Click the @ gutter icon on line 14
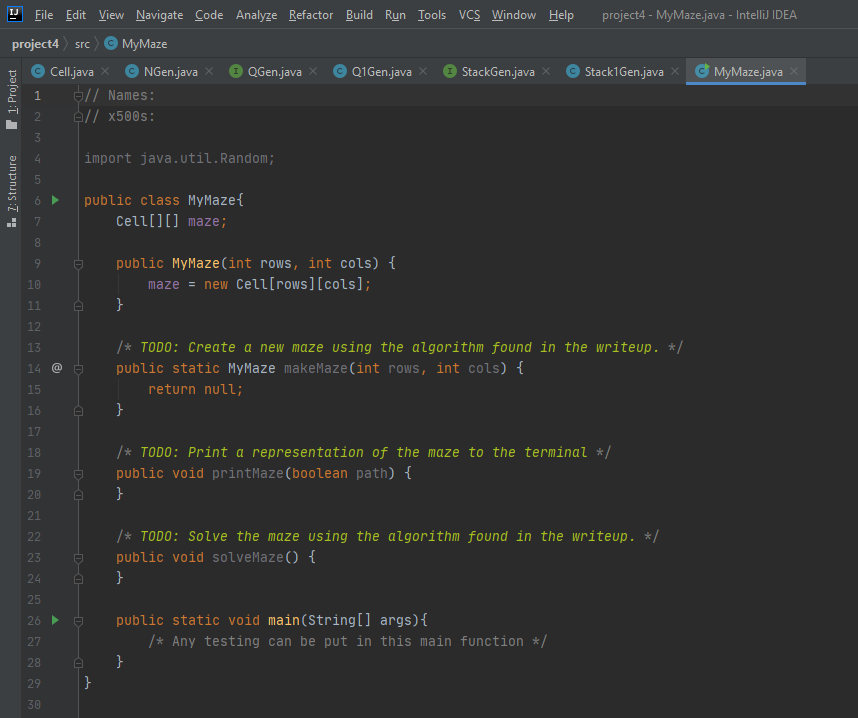This screenshot has width=858, height=718. [57, 368]
